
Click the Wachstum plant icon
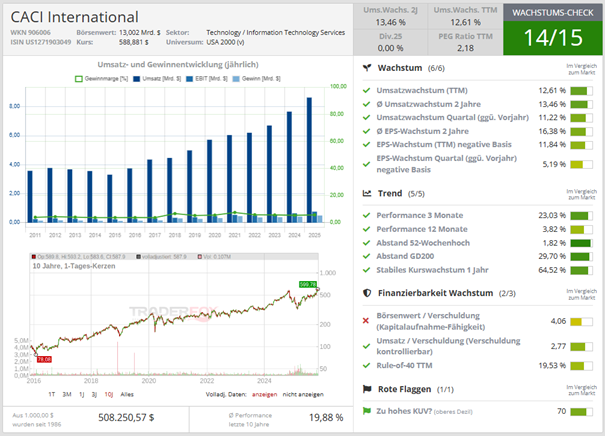(367, 69)
